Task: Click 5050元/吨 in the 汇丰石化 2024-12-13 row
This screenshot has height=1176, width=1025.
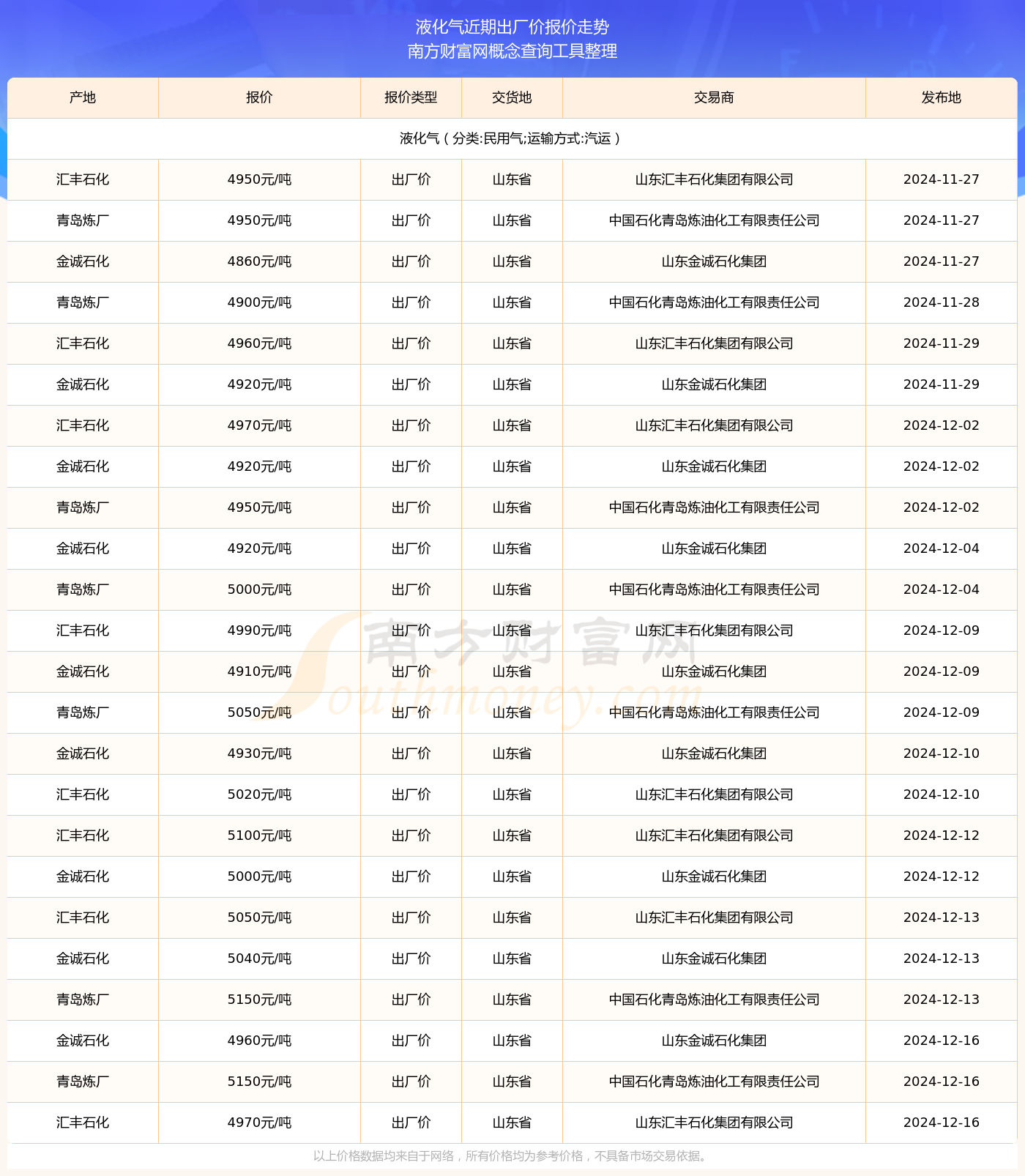Action: 259,918
